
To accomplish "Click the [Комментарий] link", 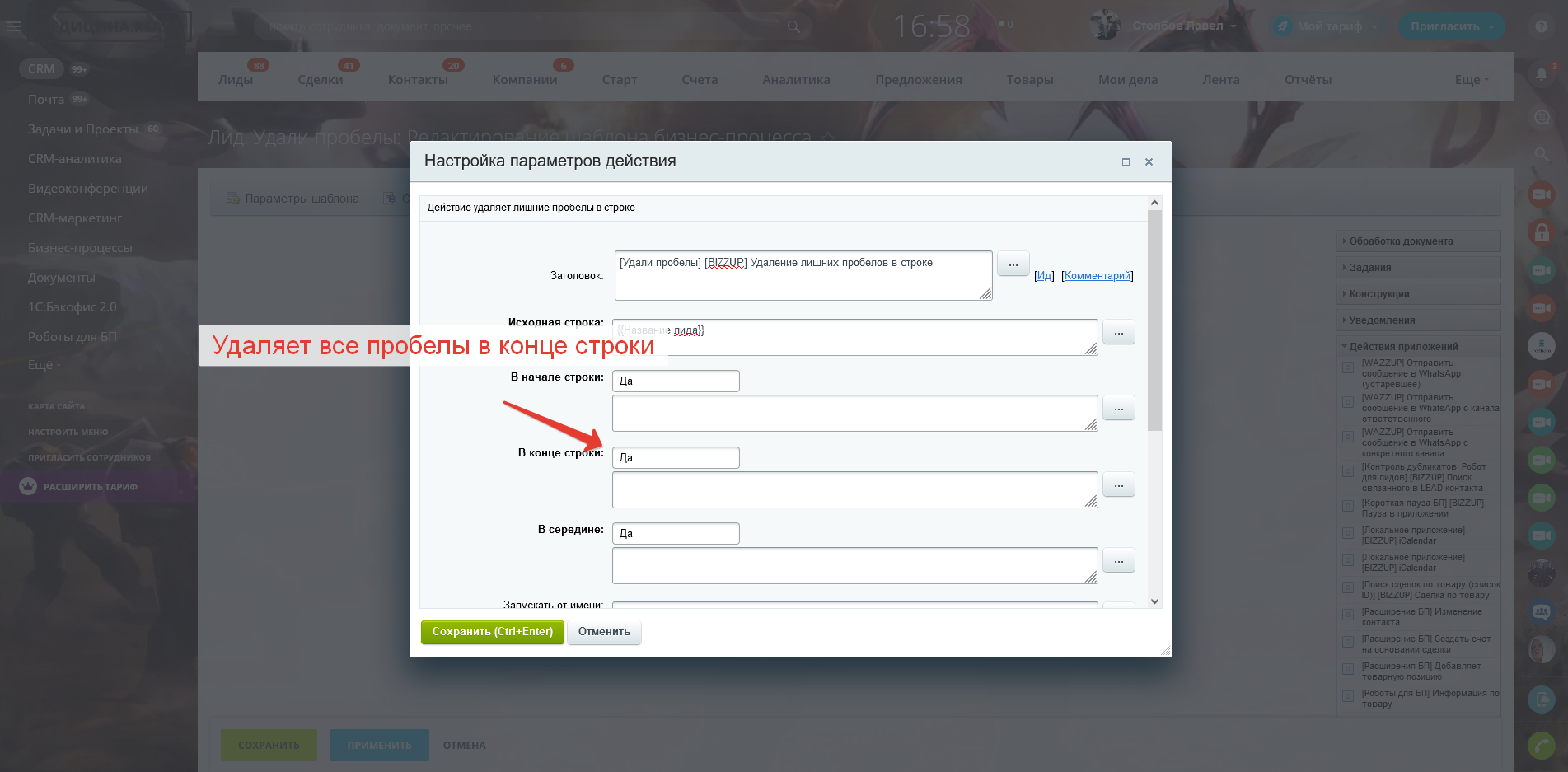I will coord(1098,276).
